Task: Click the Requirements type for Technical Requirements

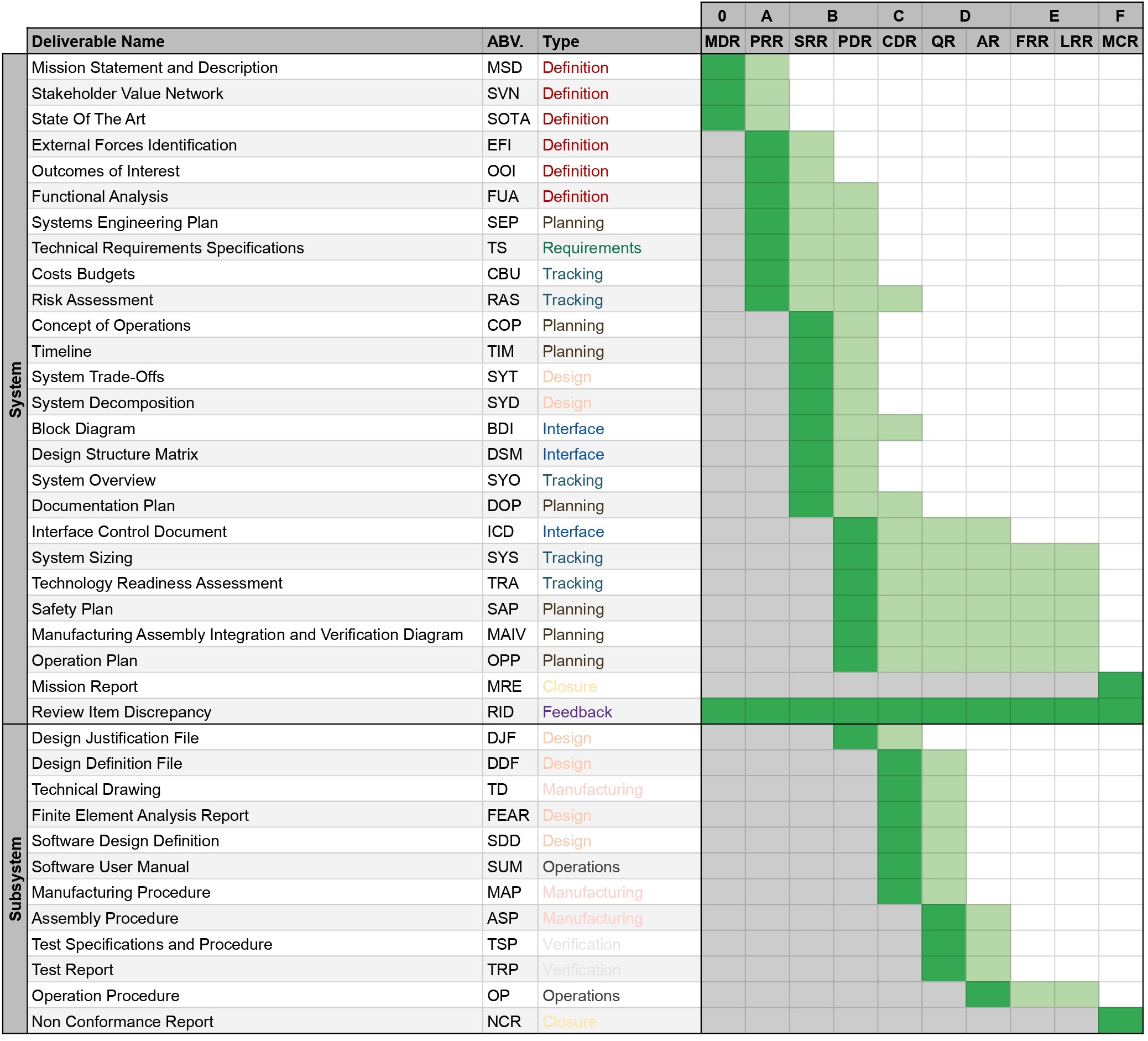Action: pyautogui.click(x=592, y=248)
